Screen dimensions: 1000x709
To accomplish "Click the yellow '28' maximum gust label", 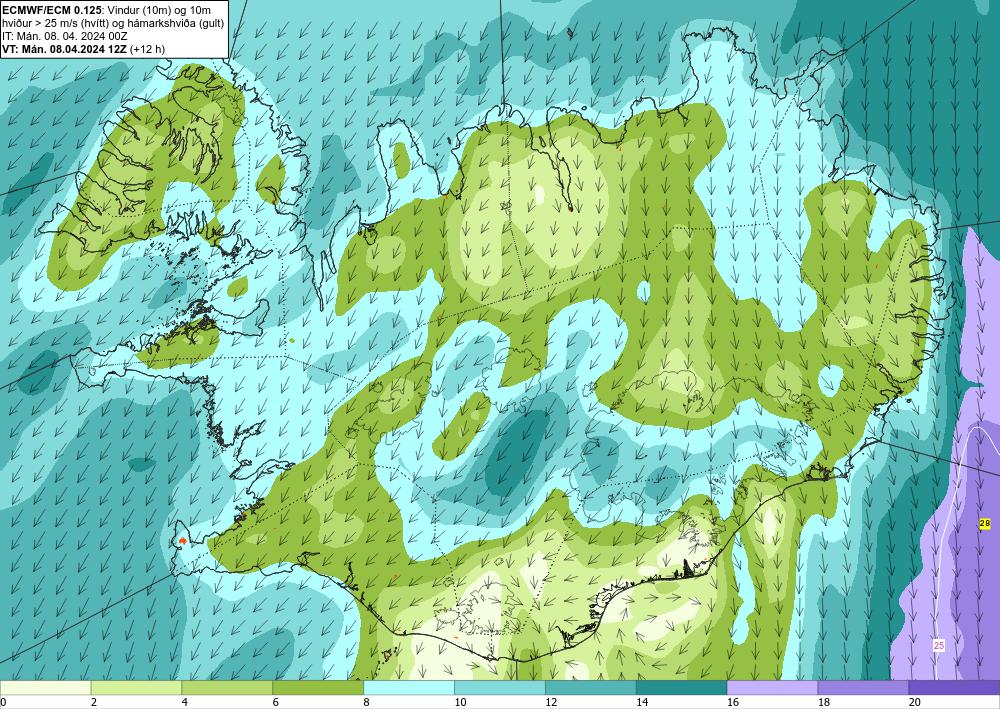I will pyautogui.click(x=985, y=523).
